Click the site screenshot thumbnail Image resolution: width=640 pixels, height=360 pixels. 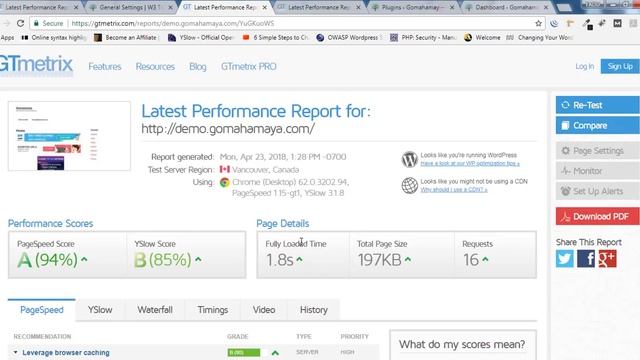click(69, 136)
